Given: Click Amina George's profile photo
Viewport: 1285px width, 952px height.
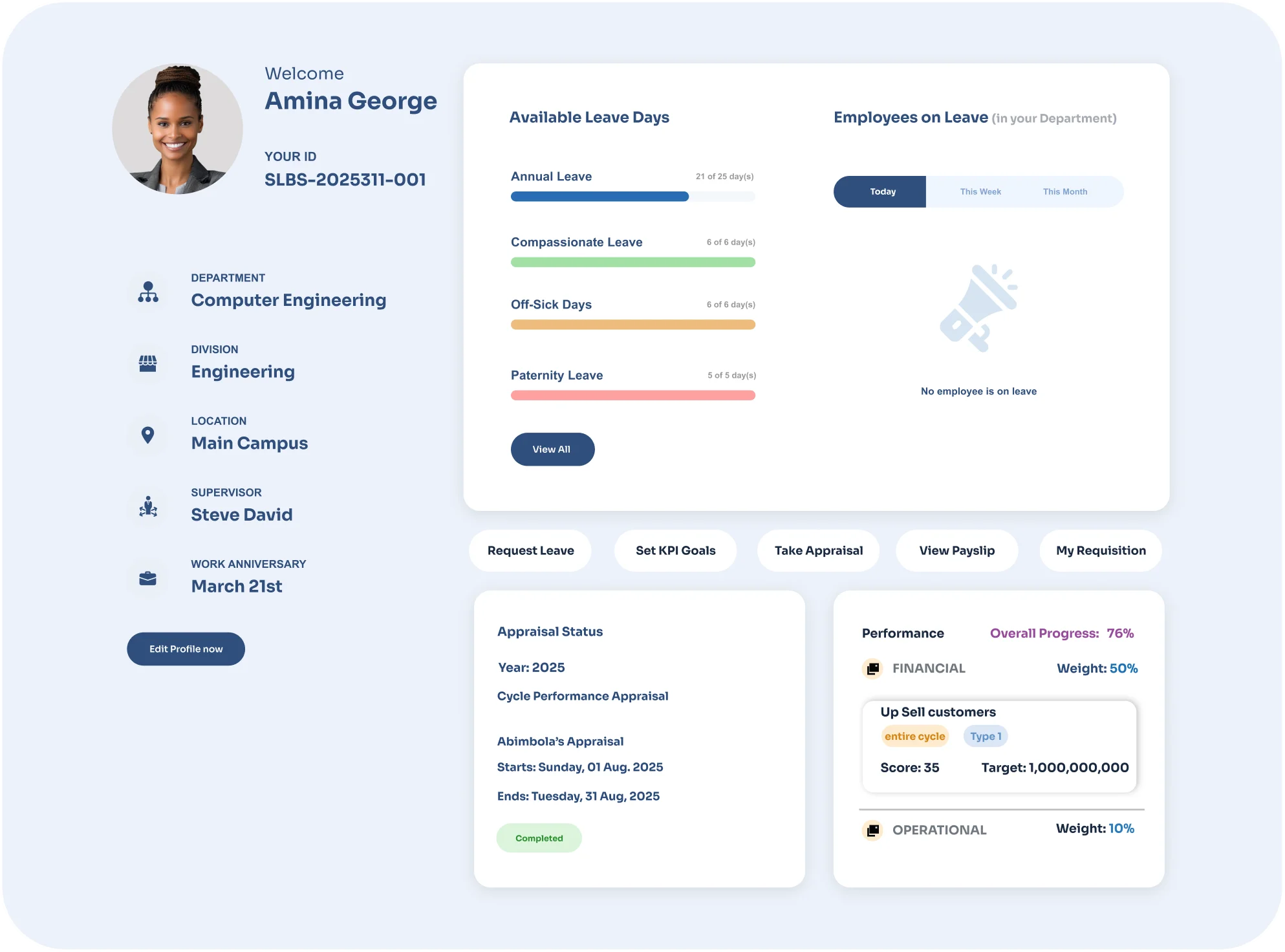Looking at the screenshot, I should click(177, 129).
